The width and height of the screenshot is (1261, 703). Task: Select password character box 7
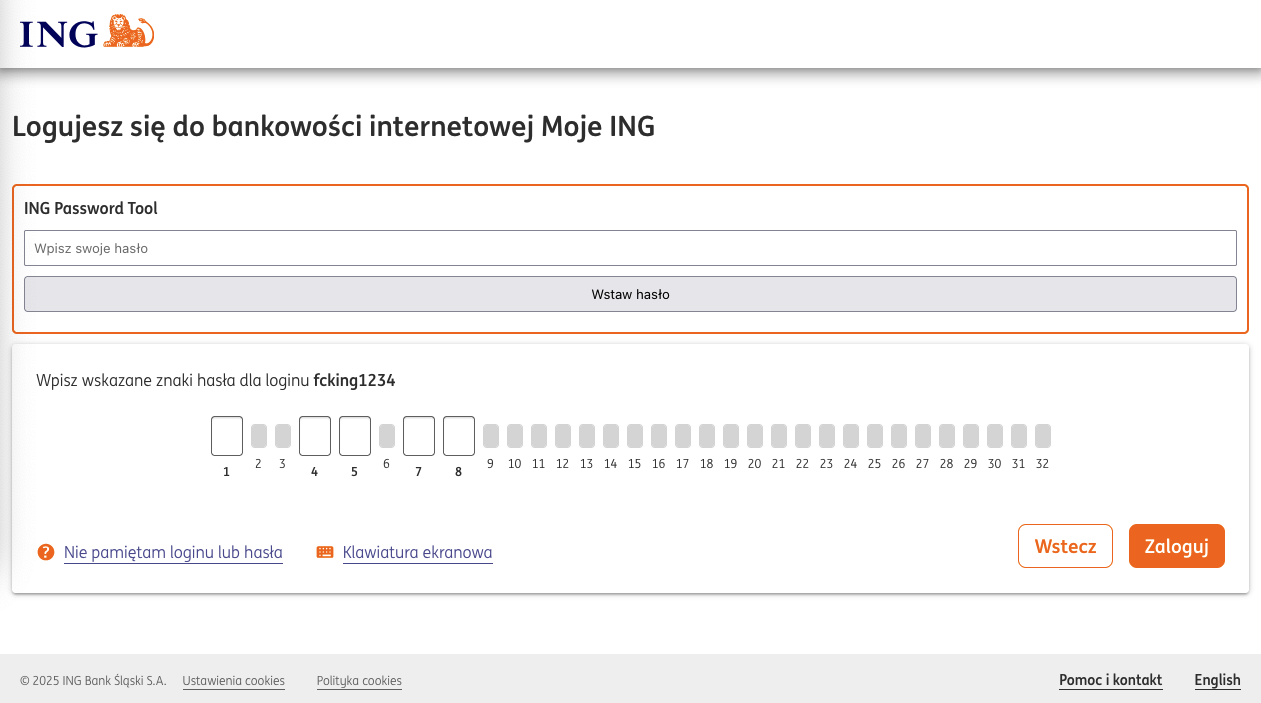(419, 436)
